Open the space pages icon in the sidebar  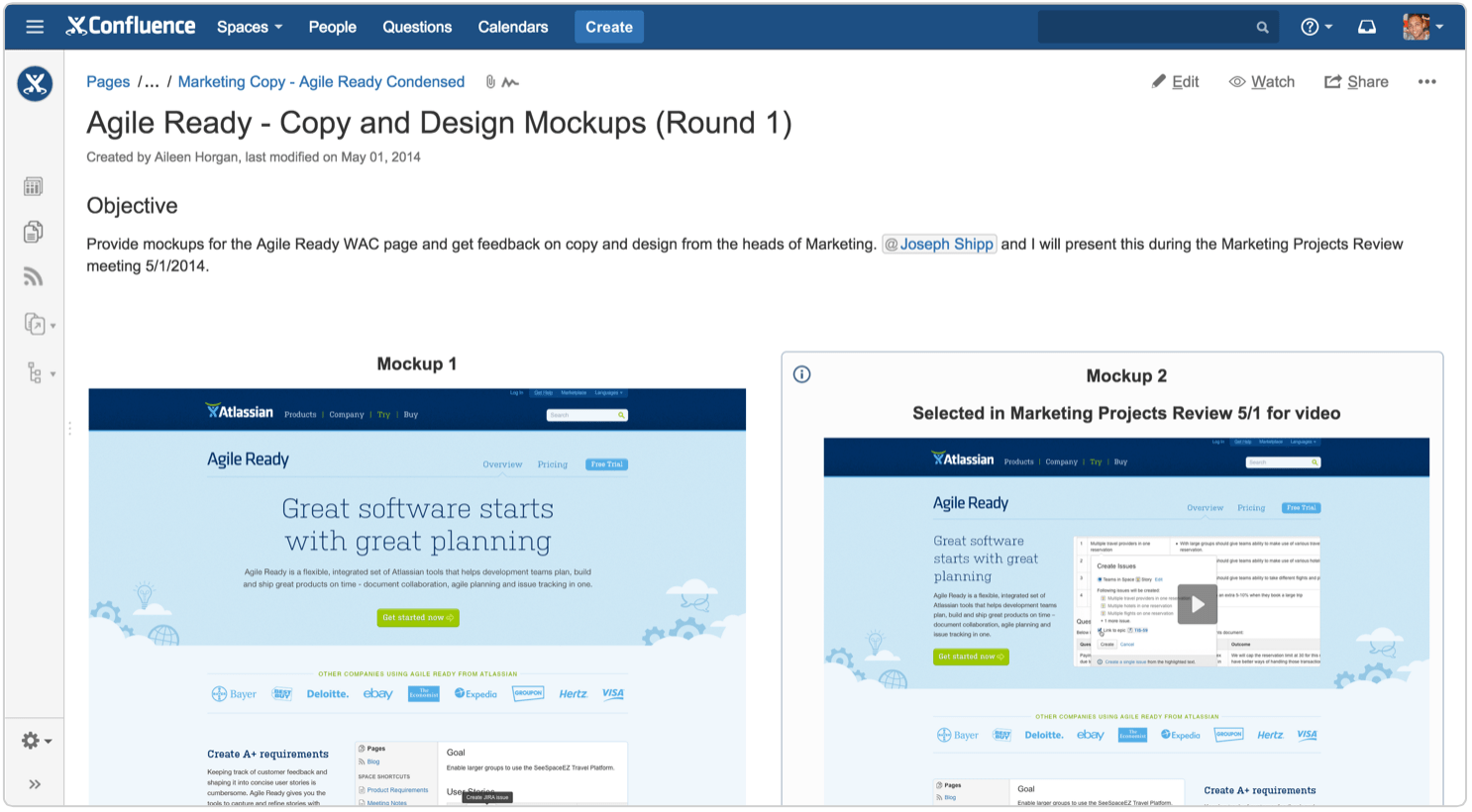tap(34, 231)
